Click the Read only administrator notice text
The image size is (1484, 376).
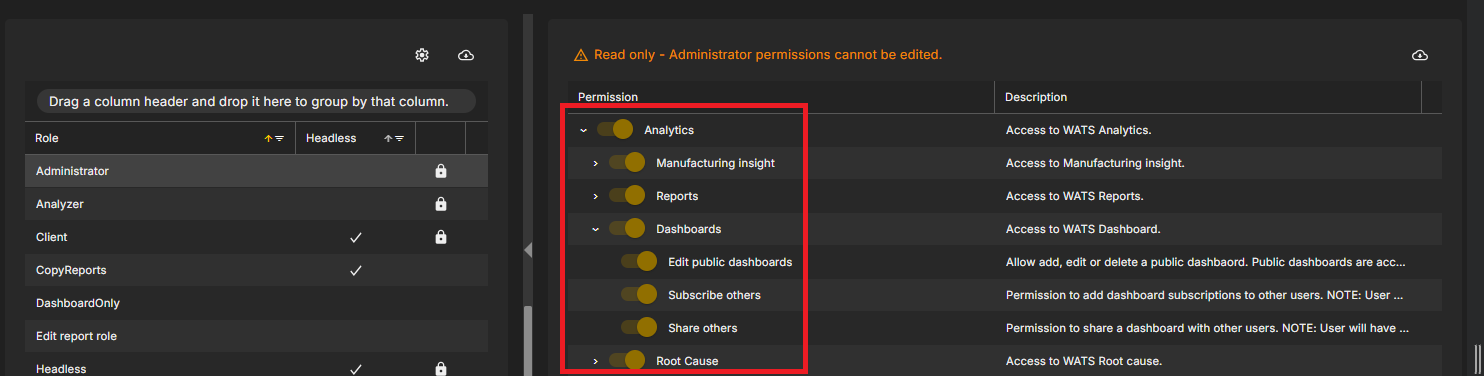point(768,55)
